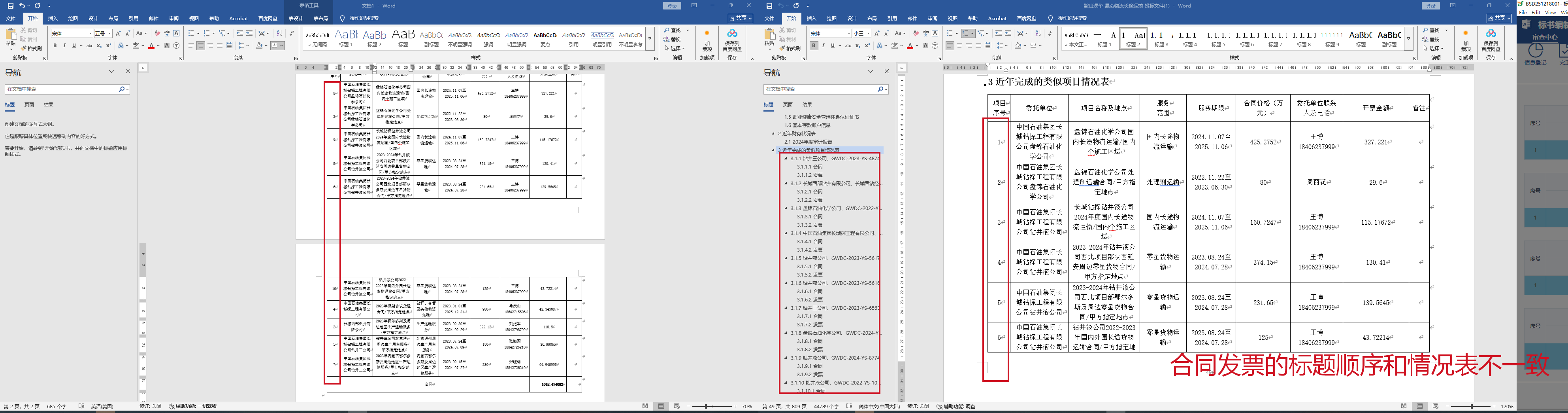Click the Borders icon in the 文档1 ribbon
The image size is (1568, 413).
tap(275, 45)
